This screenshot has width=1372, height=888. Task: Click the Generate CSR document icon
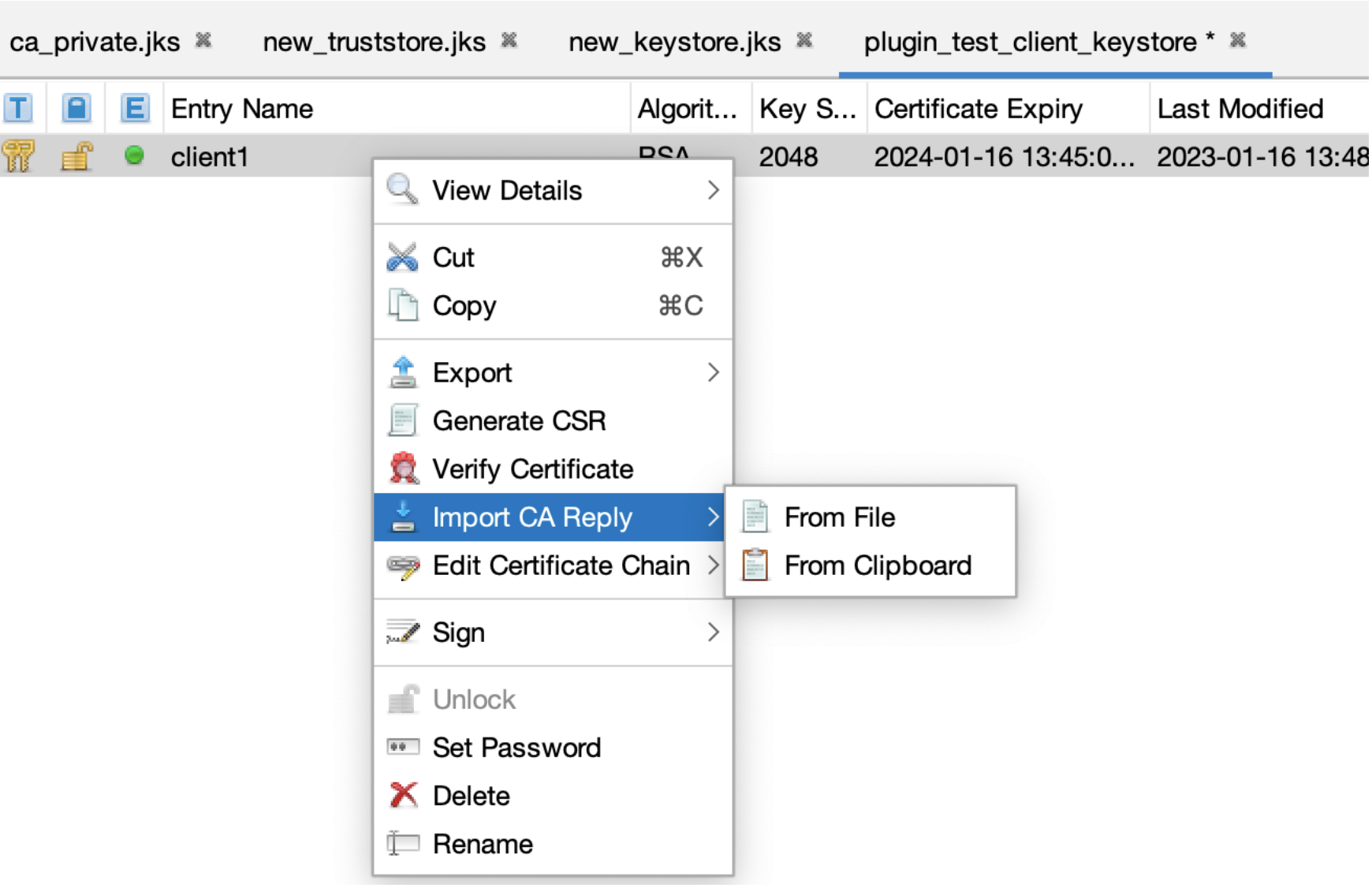click(x=403, y=420)
